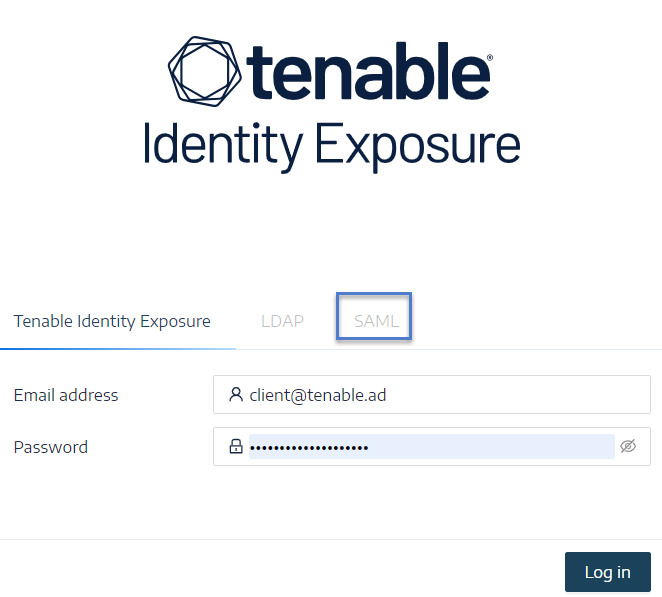Screen dimensions: 662x597
Task: Click the Email address label
Action: point(66,395)
